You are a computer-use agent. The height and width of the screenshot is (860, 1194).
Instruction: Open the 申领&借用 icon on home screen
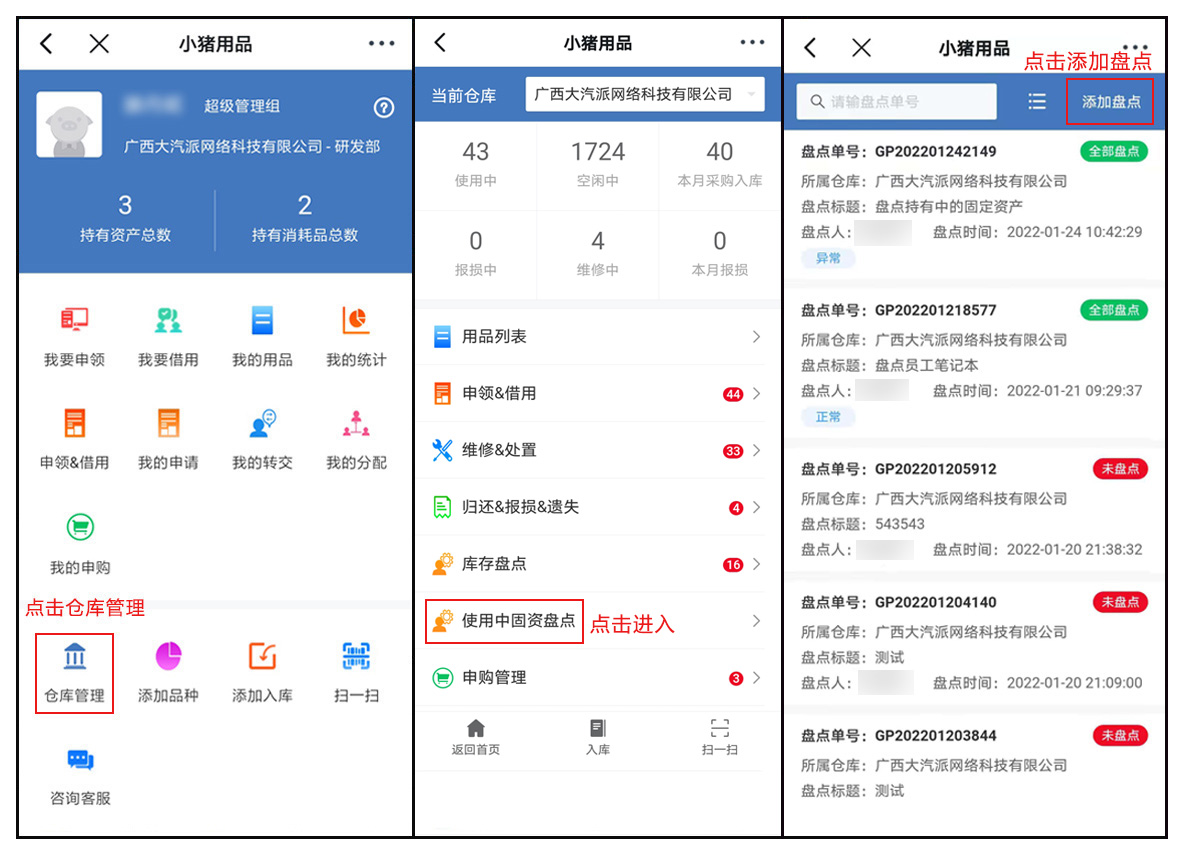(x=75, y=423)
